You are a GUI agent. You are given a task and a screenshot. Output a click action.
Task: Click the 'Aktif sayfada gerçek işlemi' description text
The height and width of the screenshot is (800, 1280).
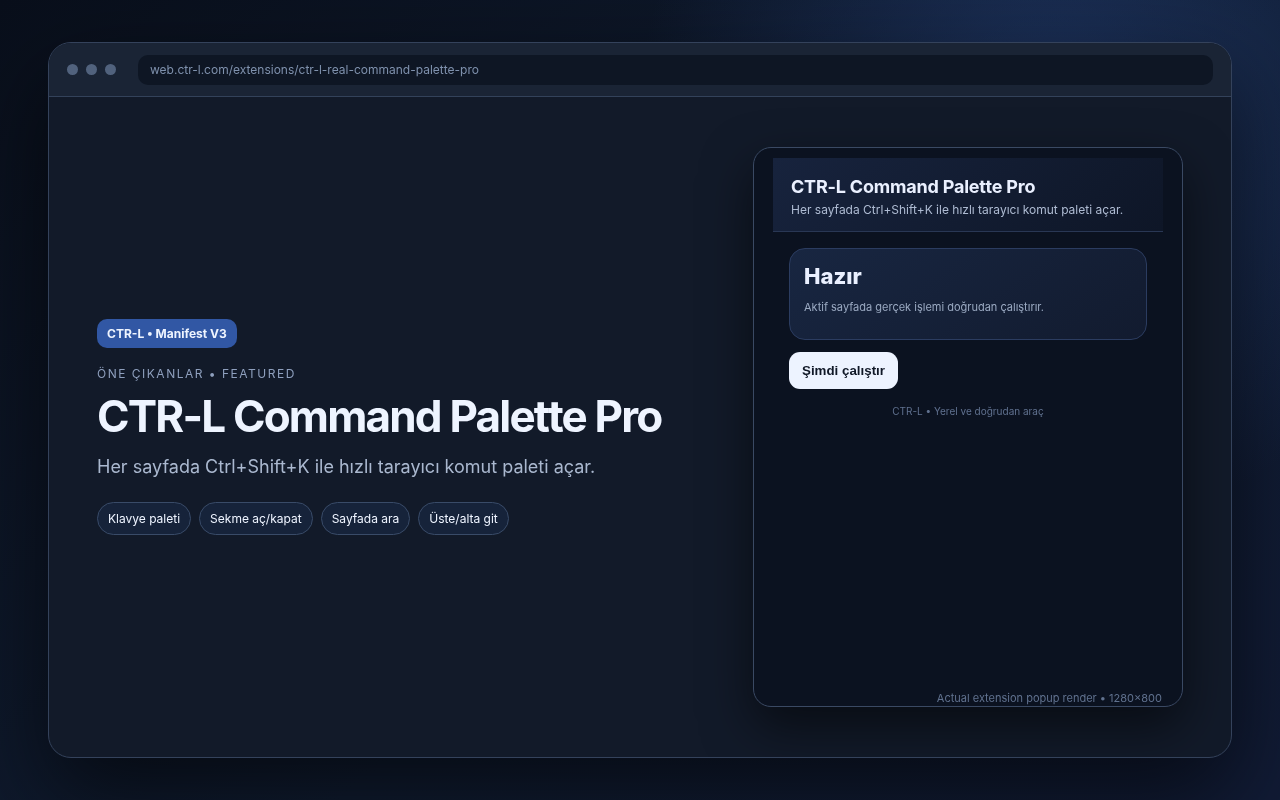click(x=924, y=307)
